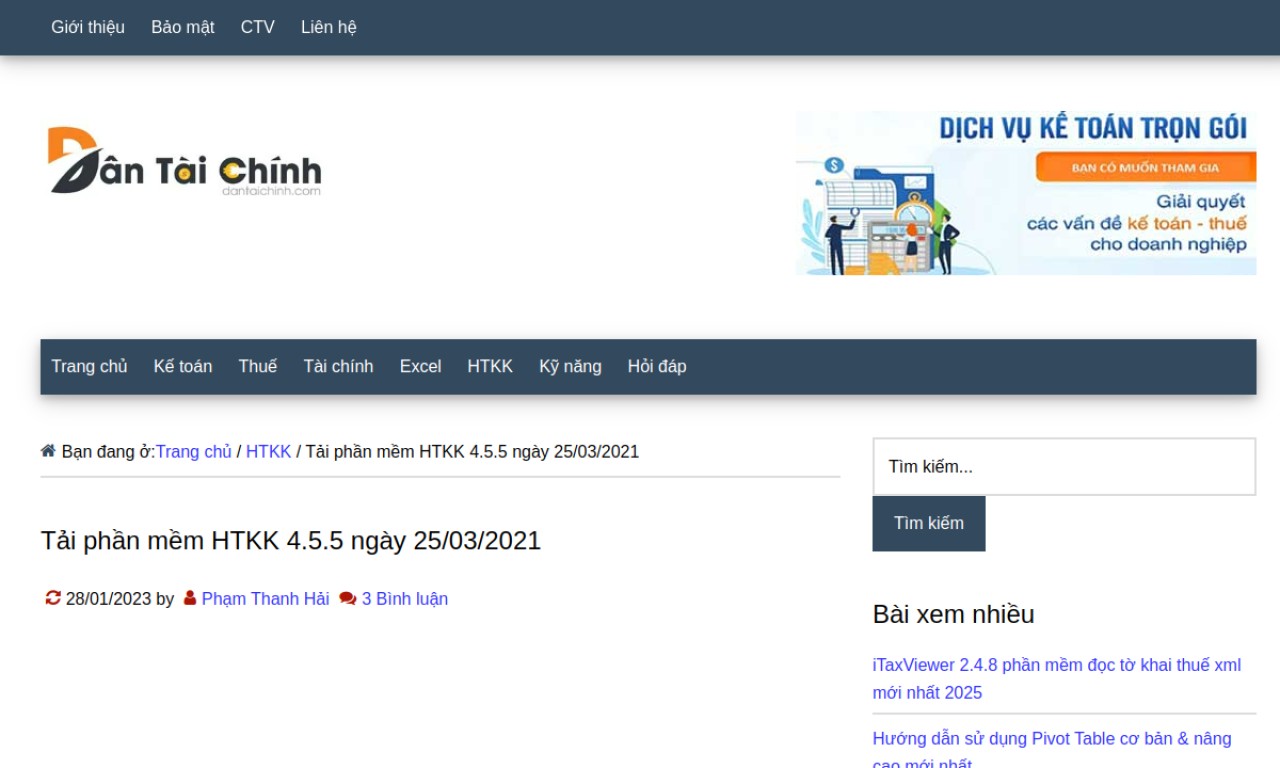Open the HTKK navigation item
1280x768 pixels.
(x=490, y=366)
